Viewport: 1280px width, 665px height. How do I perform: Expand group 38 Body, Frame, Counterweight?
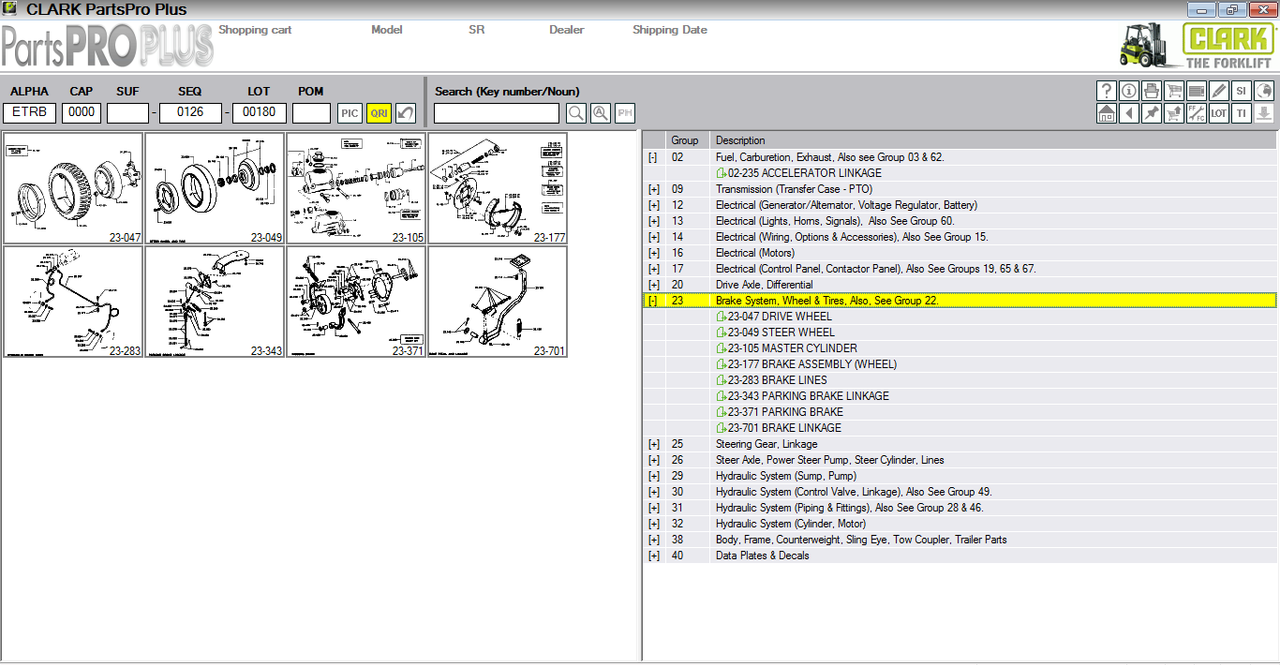[653, 540]
